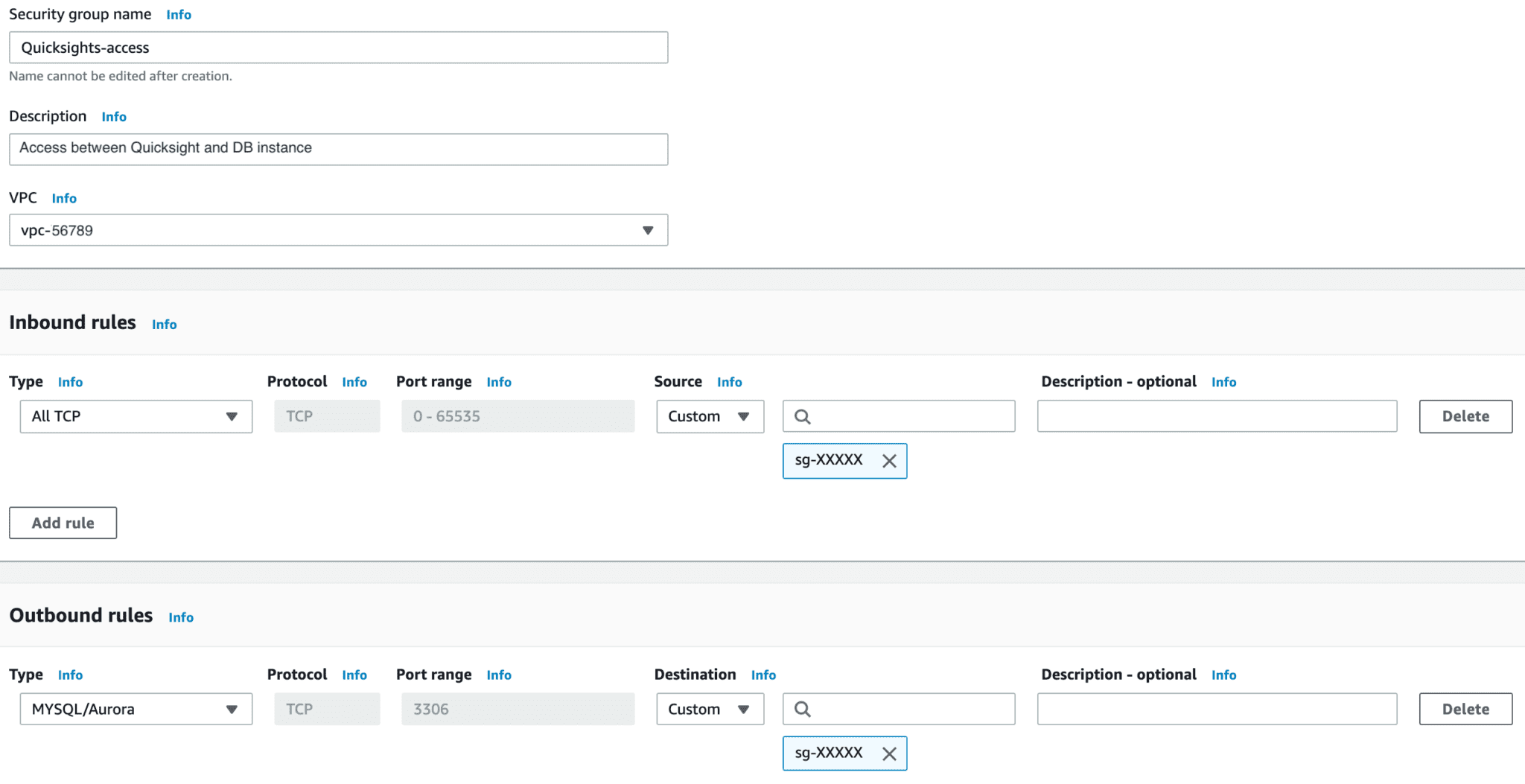The image size is (1525, 784).
Task: Open the Info link beside Security group name
Action: click(179, 14)
